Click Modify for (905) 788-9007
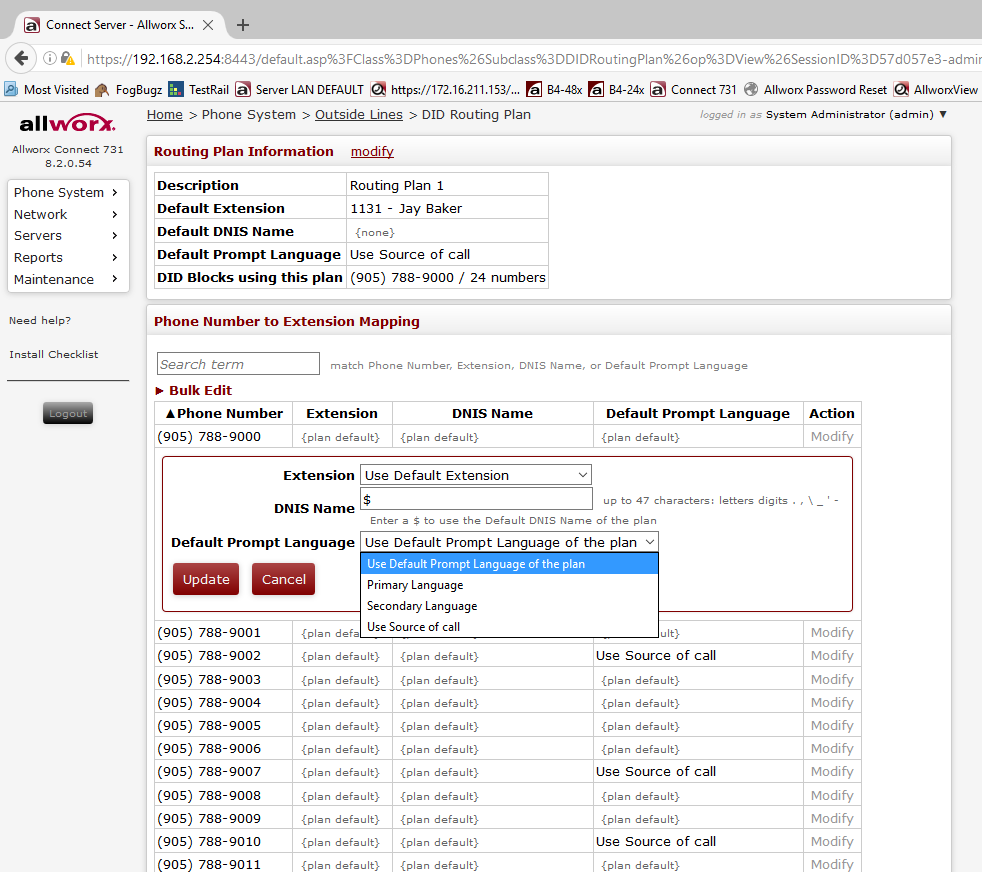The image size is (982, 872). (832, 772)
